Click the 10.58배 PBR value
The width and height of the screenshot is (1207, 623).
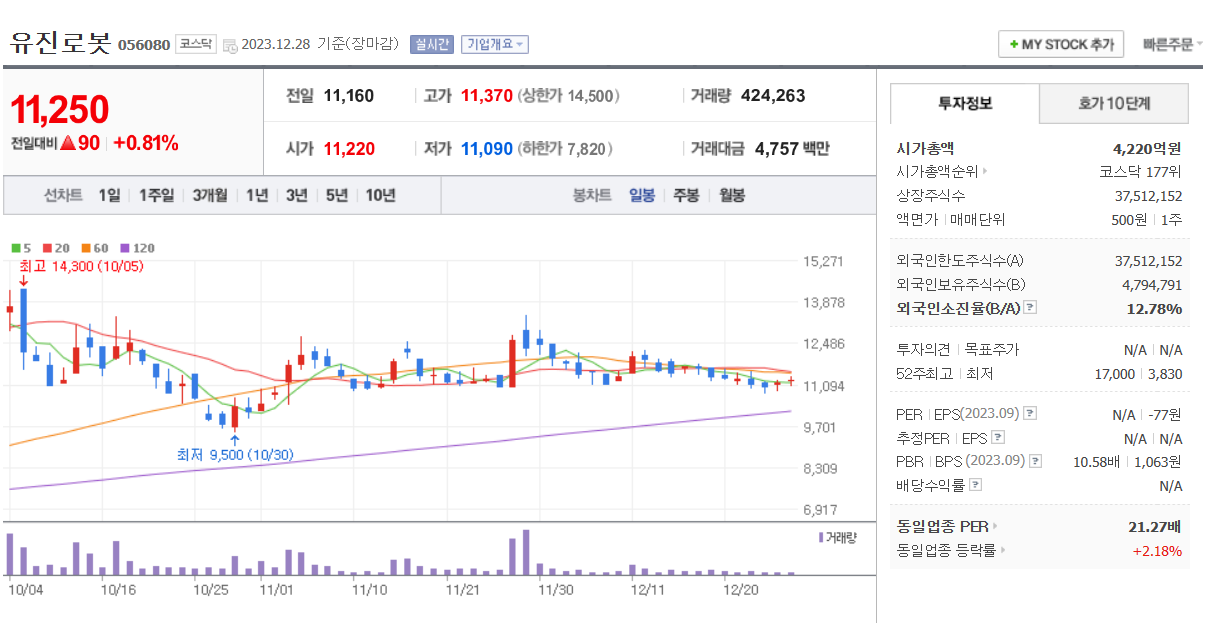pos(1096,461)
